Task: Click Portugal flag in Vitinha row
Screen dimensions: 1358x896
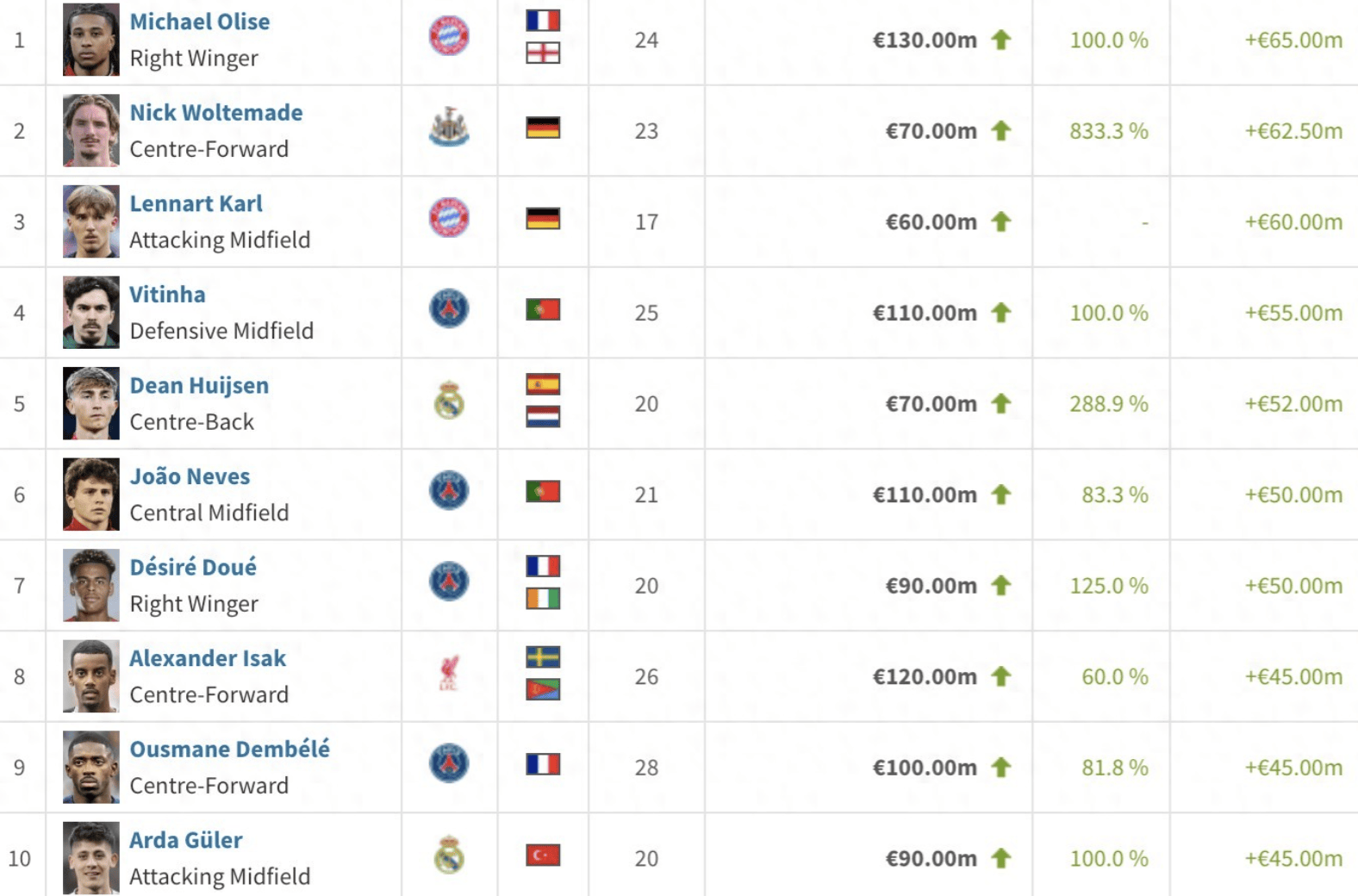Action: [543, 309]
